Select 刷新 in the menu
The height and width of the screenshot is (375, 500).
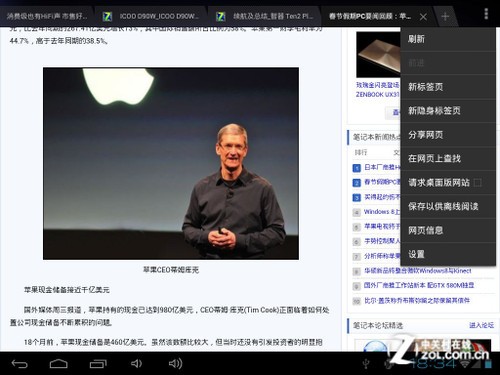tap(448, 39)
